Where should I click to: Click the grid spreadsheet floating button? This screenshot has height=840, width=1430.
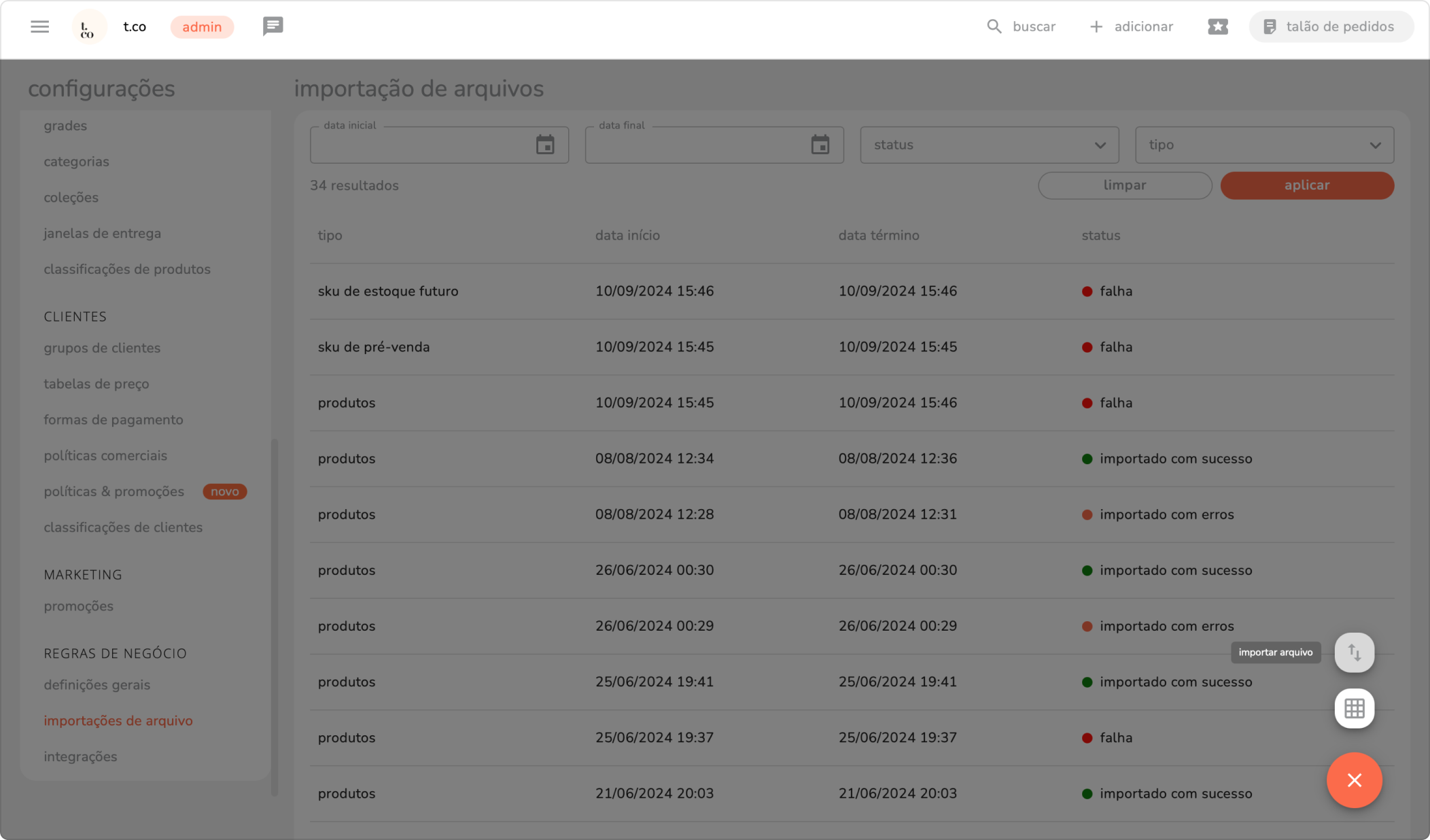coord(1354,708)
